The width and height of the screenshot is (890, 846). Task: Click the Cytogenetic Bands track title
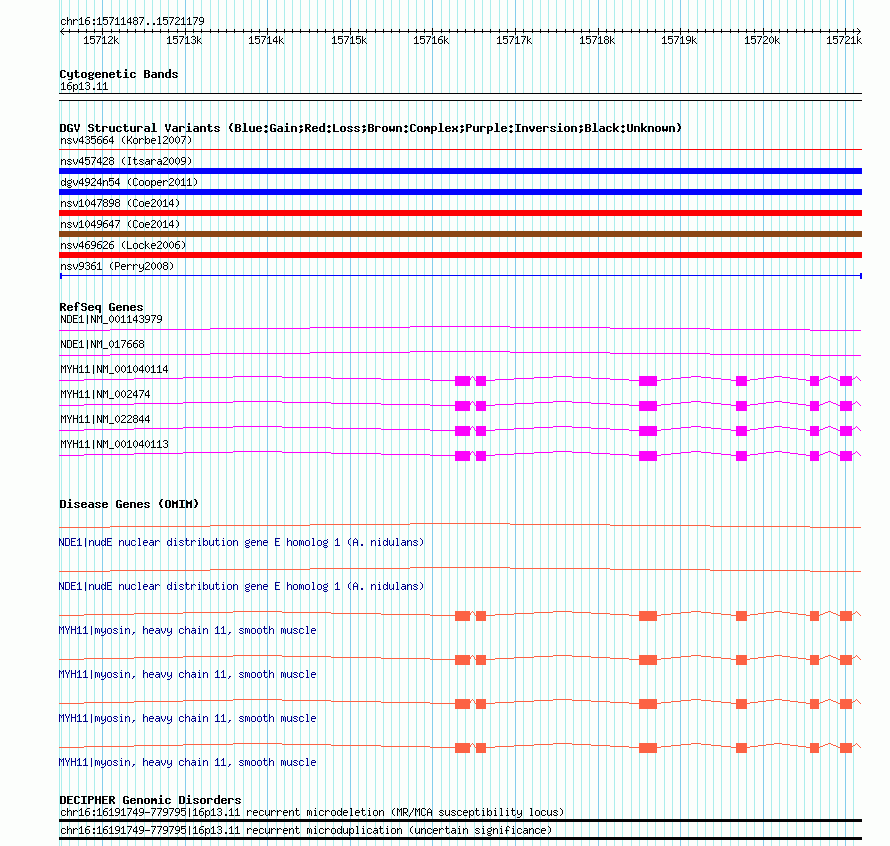pos(119,74)
